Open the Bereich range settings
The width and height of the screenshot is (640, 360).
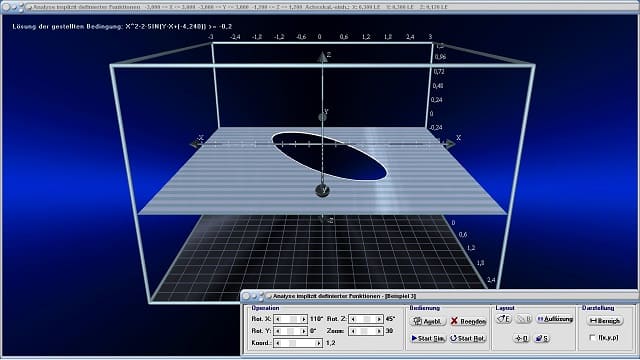pyautogui.click(x=605, y=321)
